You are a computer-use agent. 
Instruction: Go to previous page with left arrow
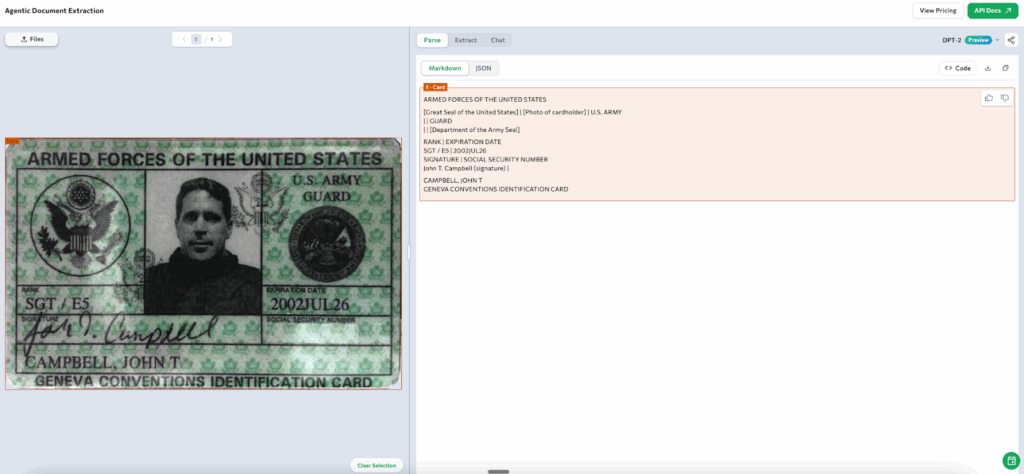pos(183,39)
